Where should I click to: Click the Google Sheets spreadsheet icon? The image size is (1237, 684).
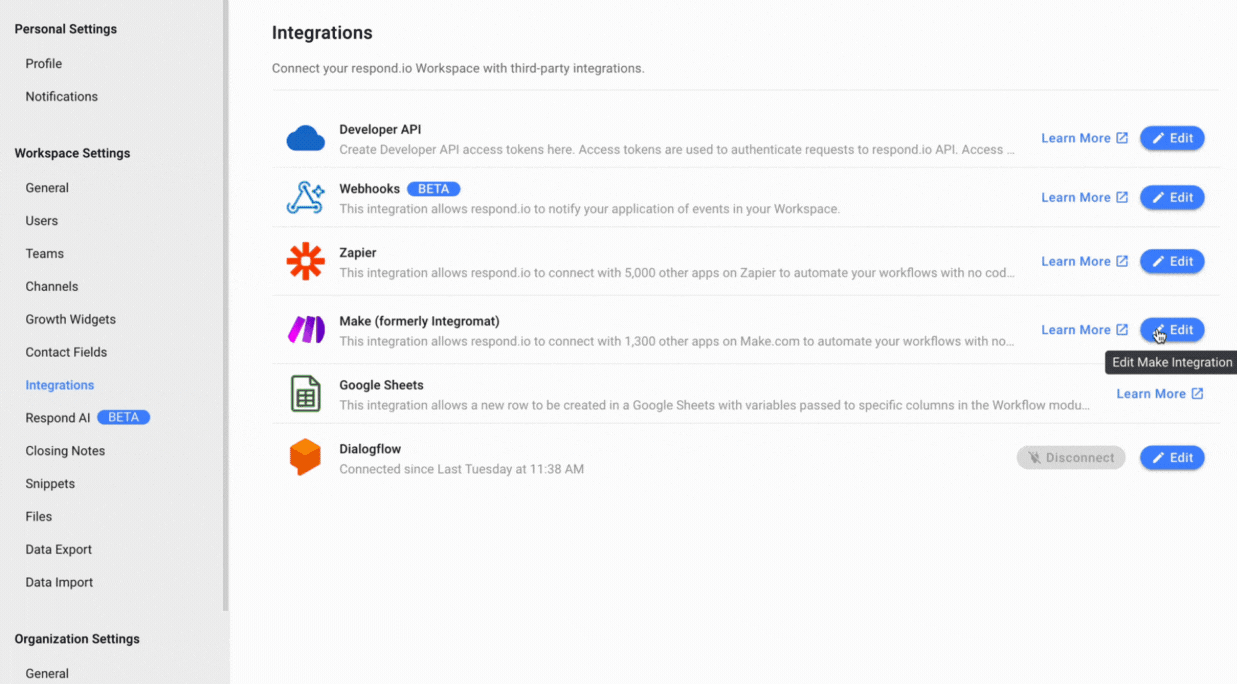pos(306,394)
